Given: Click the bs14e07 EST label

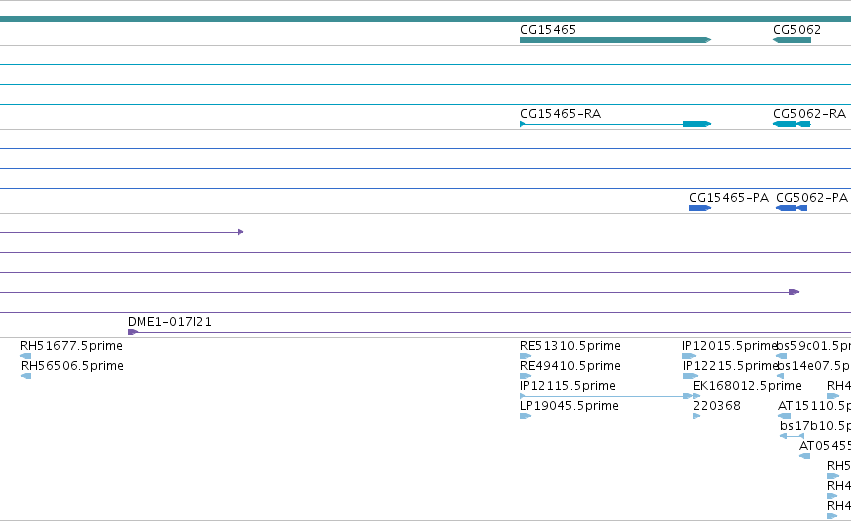Looking at the screenshot, I should pyautogui.click(x=814, y=366).
